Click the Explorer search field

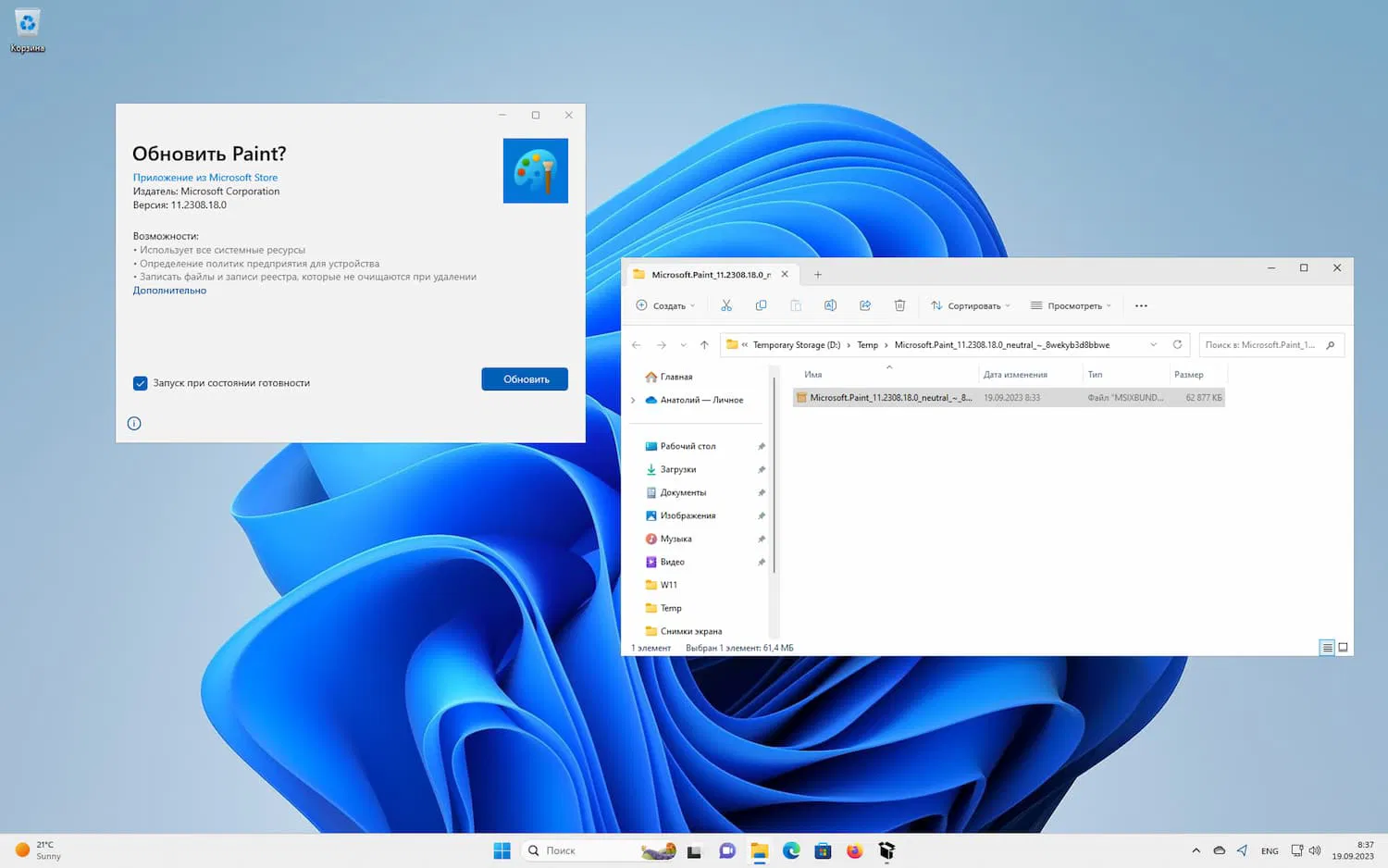click(x=1260, y=345)
